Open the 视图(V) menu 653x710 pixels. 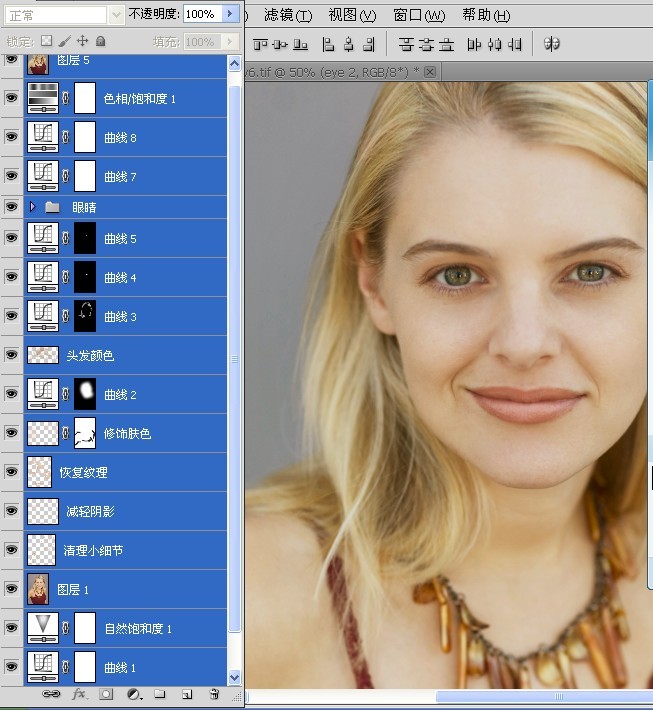[x=352, y=15]
